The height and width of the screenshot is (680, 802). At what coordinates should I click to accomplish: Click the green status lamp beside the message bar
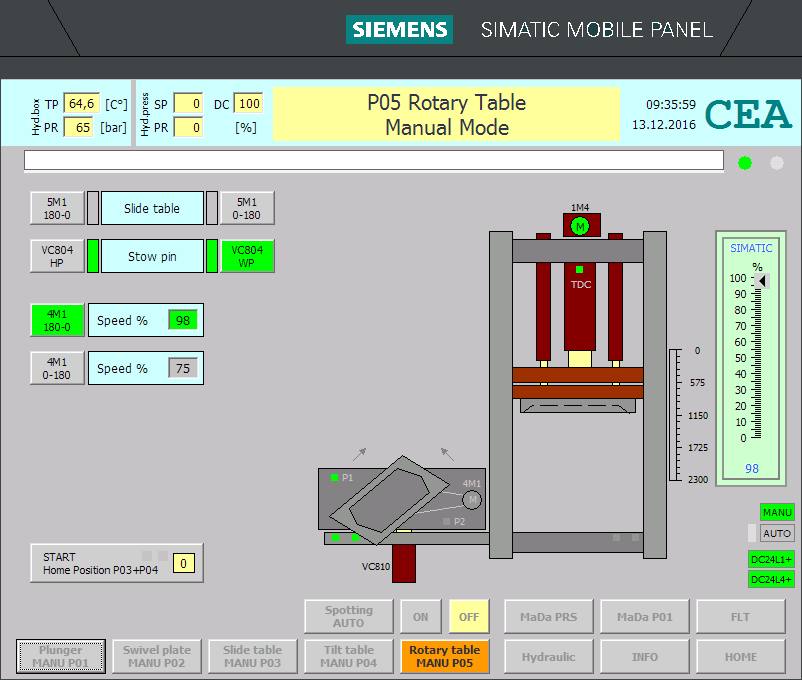point(745,163)
